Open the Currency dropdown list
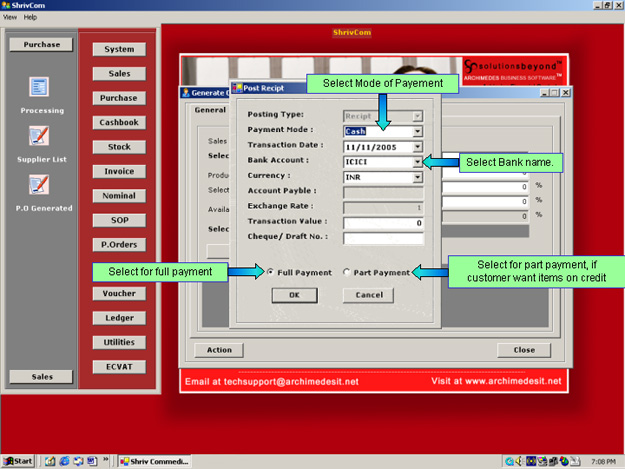The width and height of the screenshot is (625, 469). [417, 177]
